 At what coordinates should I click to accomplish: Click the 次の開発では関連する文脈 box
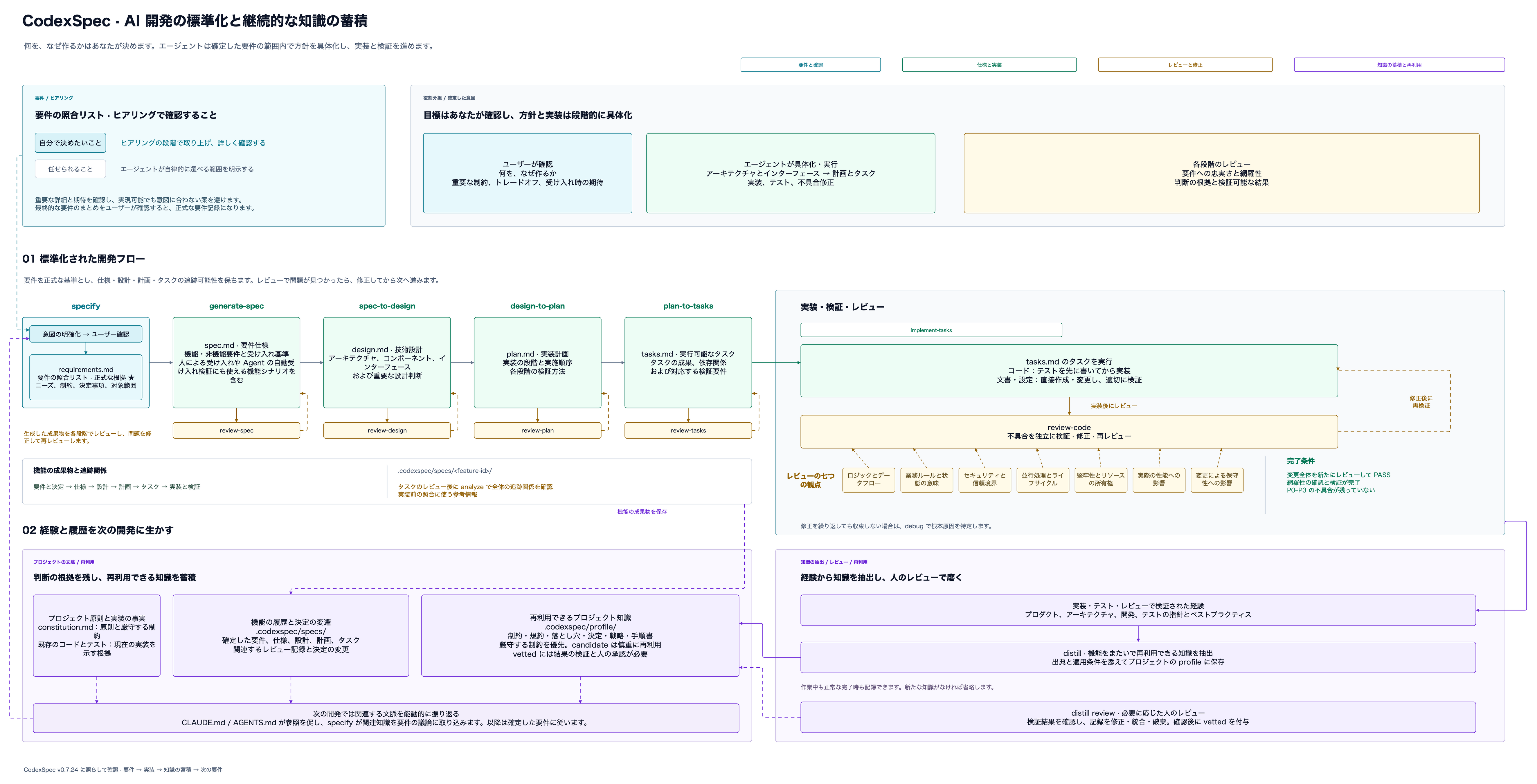(x=386, y=718)
